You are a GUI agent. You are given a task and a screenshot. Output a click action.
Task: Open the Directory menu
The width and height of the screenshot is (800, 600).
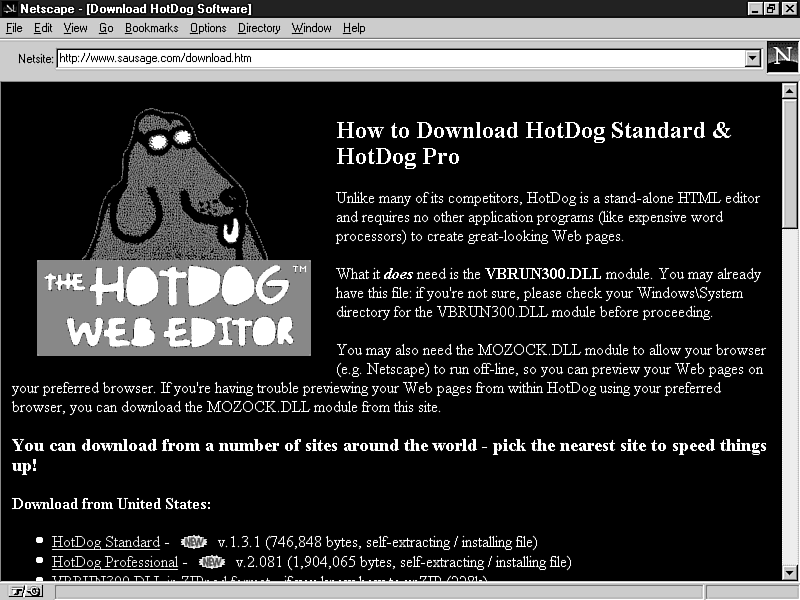click(259, 28)
